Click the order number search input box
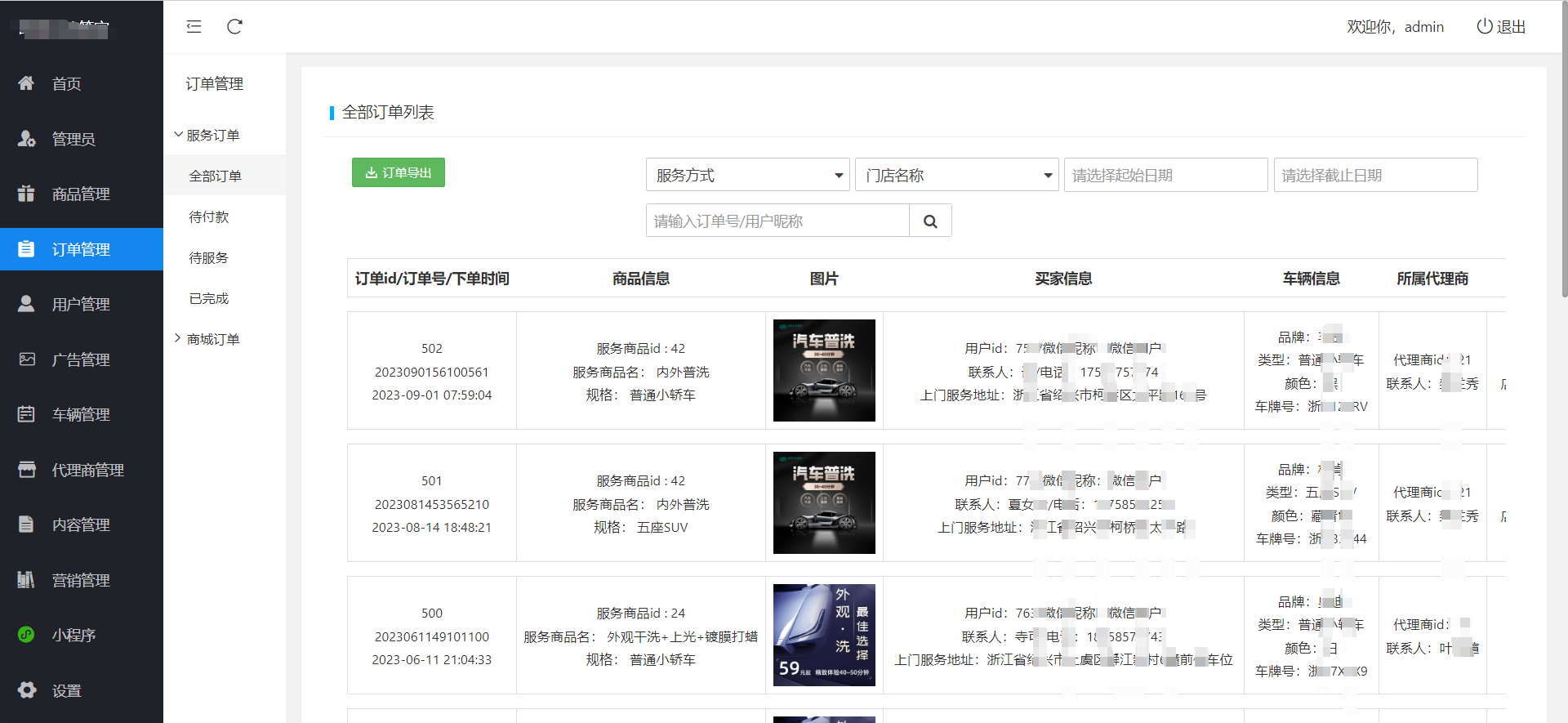 coord(777,221)
